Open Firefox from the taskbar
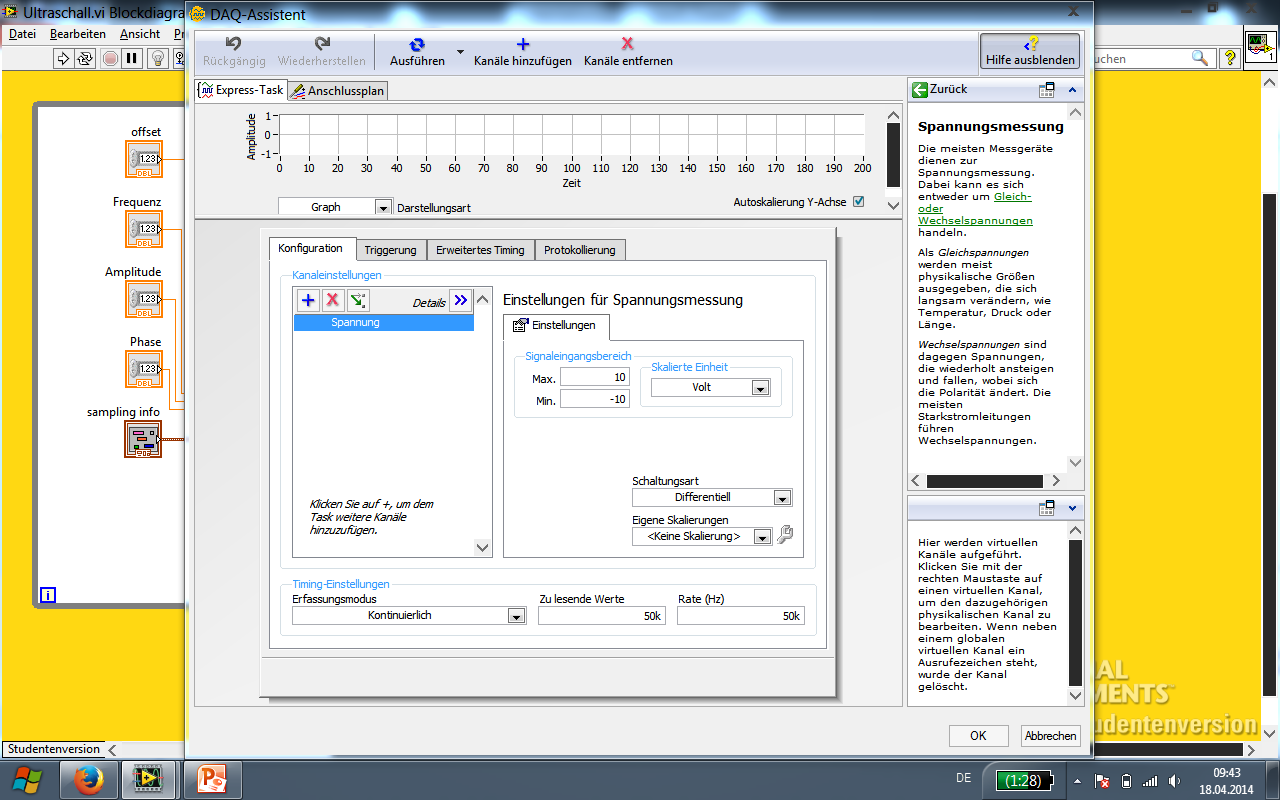Screen dimensions: 1280x800 pos(89,779)
